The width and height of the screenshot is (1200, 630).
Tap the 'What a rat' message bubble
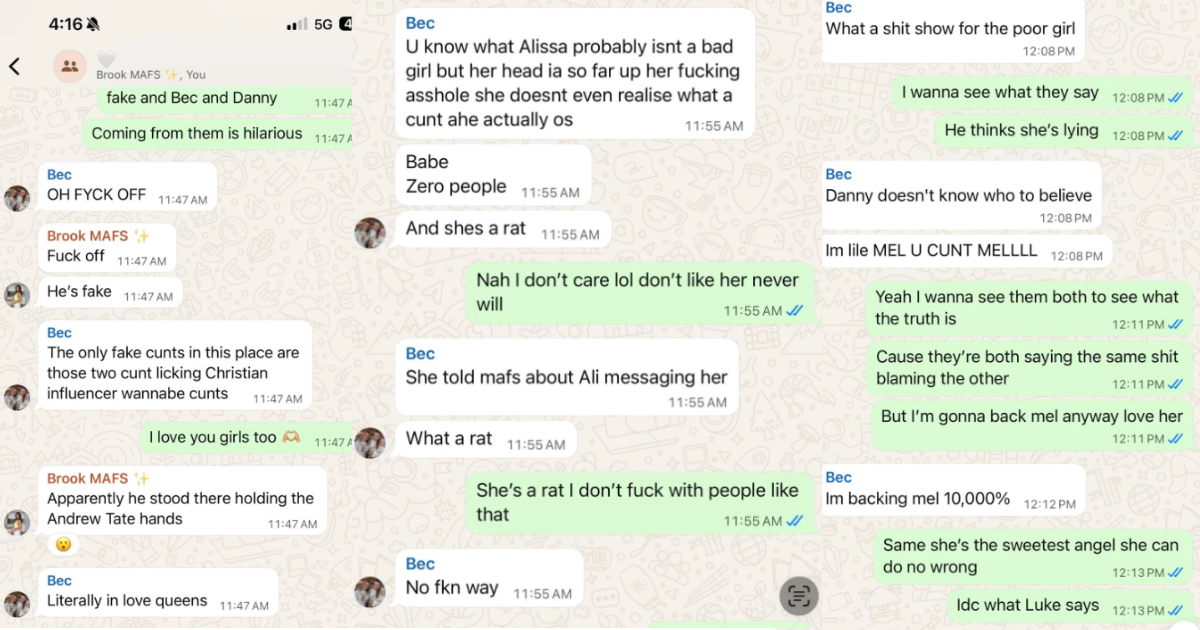coord(447,438)
